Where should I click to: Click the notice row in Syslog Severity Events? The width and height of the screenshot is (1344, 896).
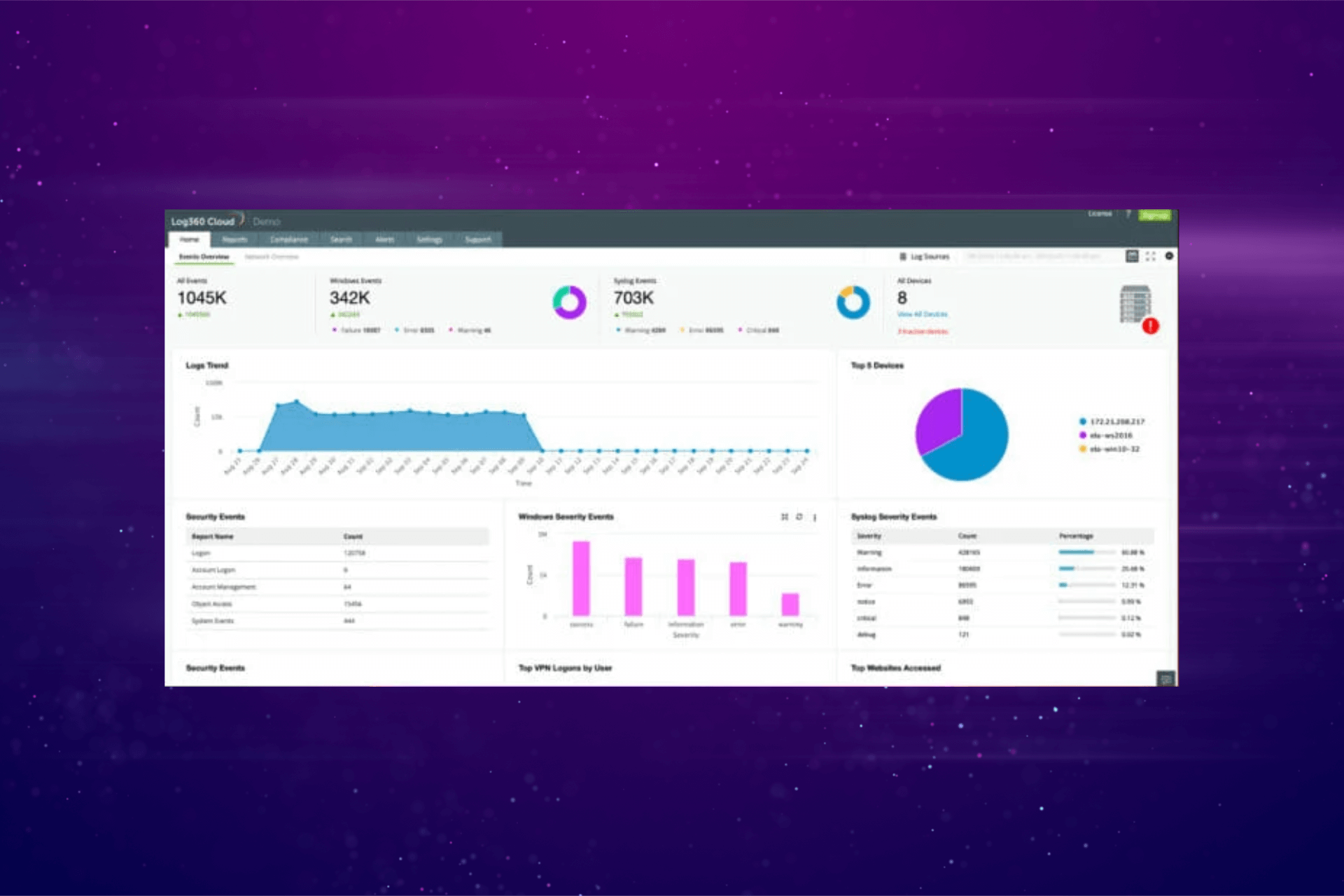coord(1002,601)
